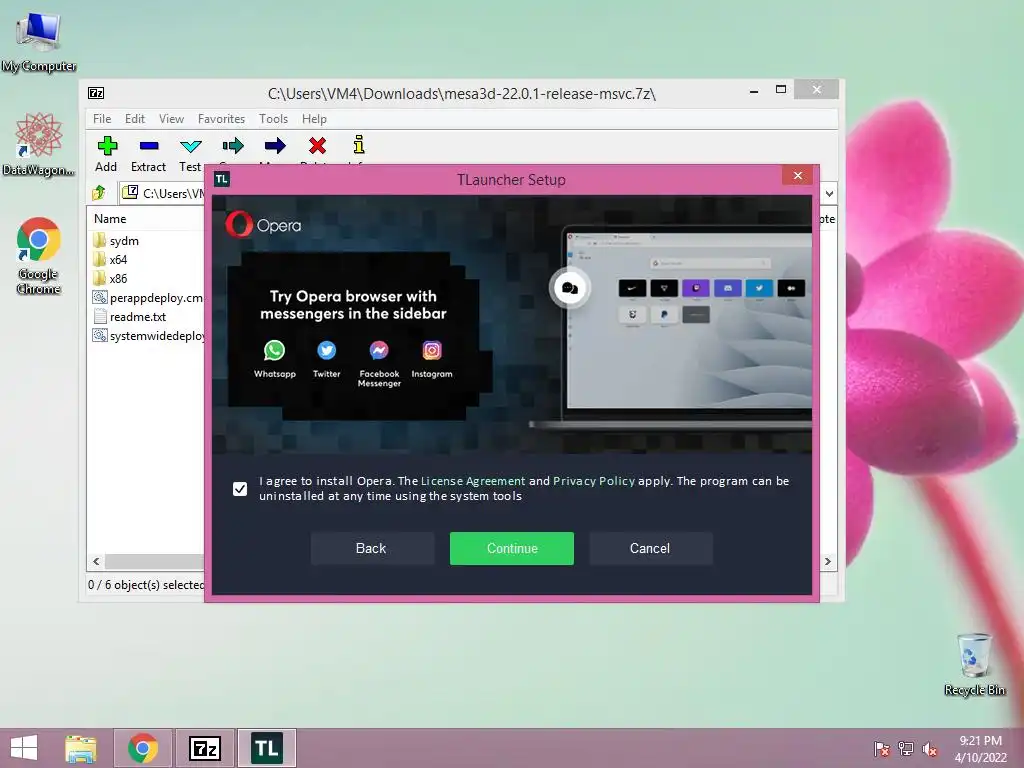1024x768 pixels.
Task: Click the muted volume tray icon
Action: coord(931,748)
